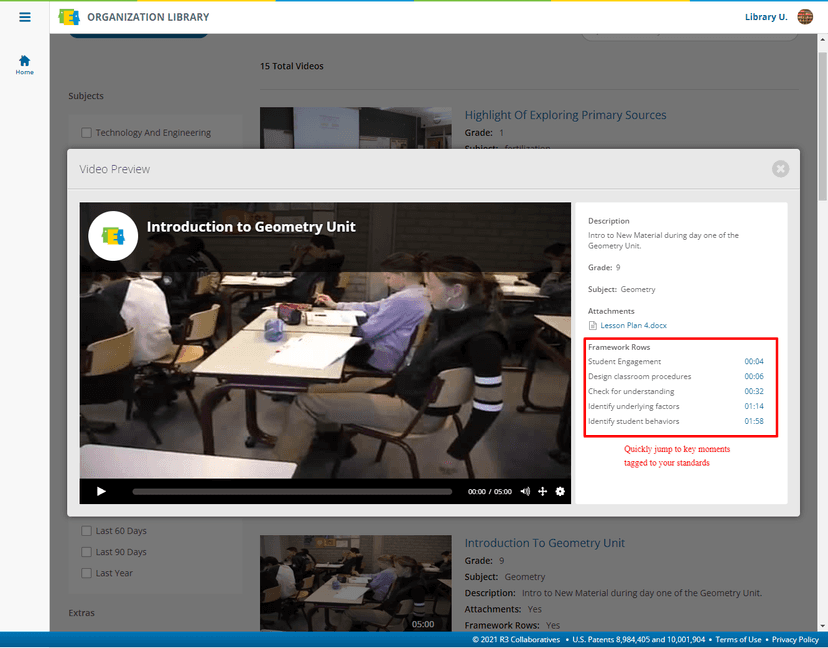Screen dimensions: 828x648
Task: Download the Lesson Plan 4.docx attachment
Action: [633, 324]
